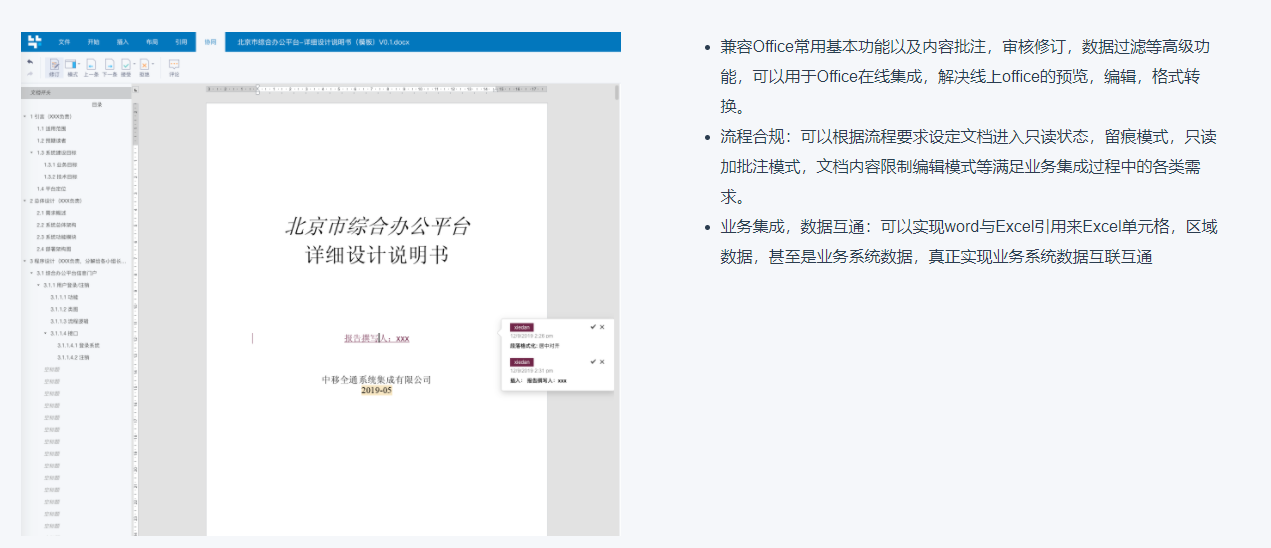This screenshot has height=548, width=1271.
Task: Collapse the '3.1.1 用户登录/注销' node
Action: click(39, 284)
